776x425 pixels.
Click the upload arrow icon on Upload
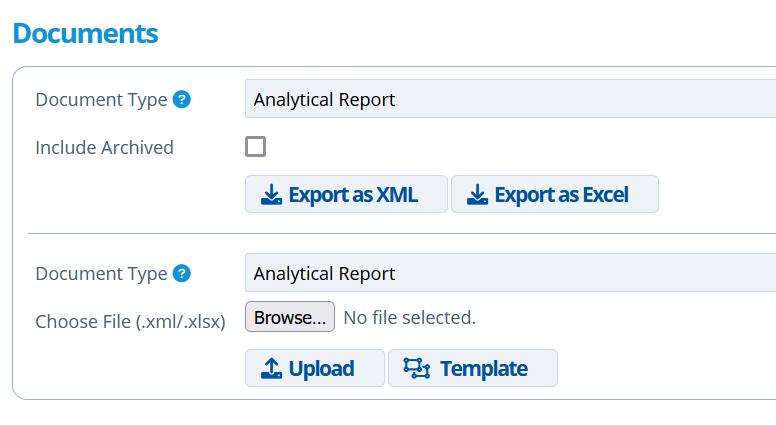coord(271,369)
